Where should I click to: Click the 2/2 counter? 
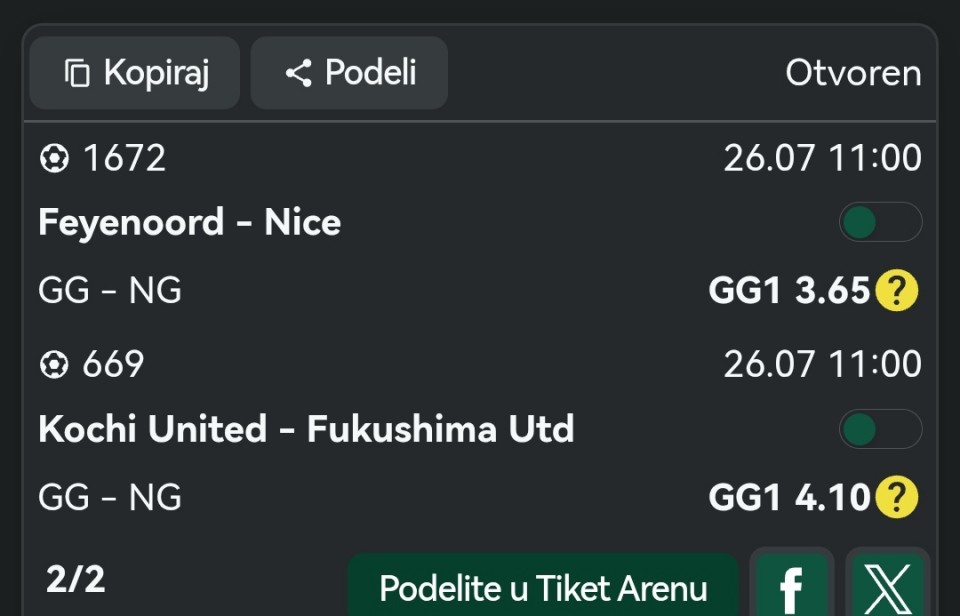75,579
